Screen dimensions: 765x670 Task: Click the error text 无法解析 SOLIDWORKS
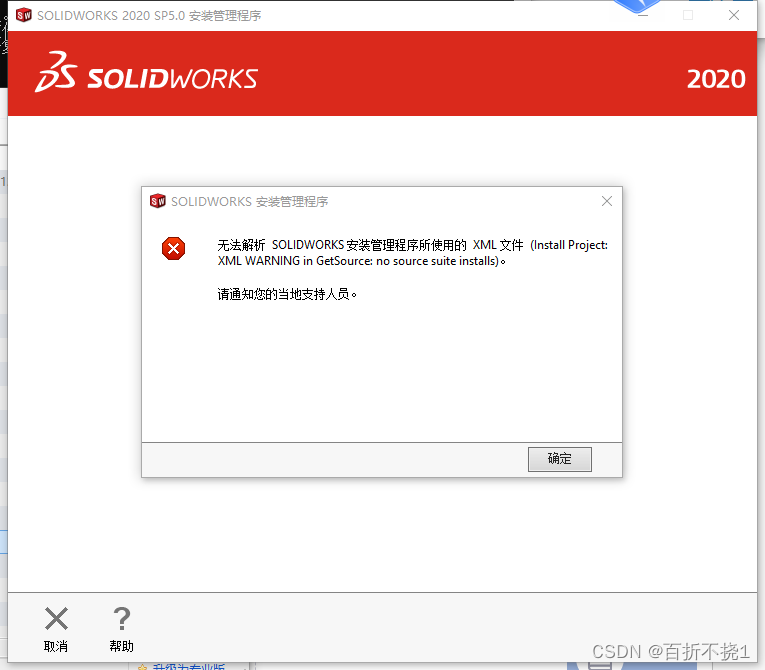pyautogui.click(x=413, y=253)
